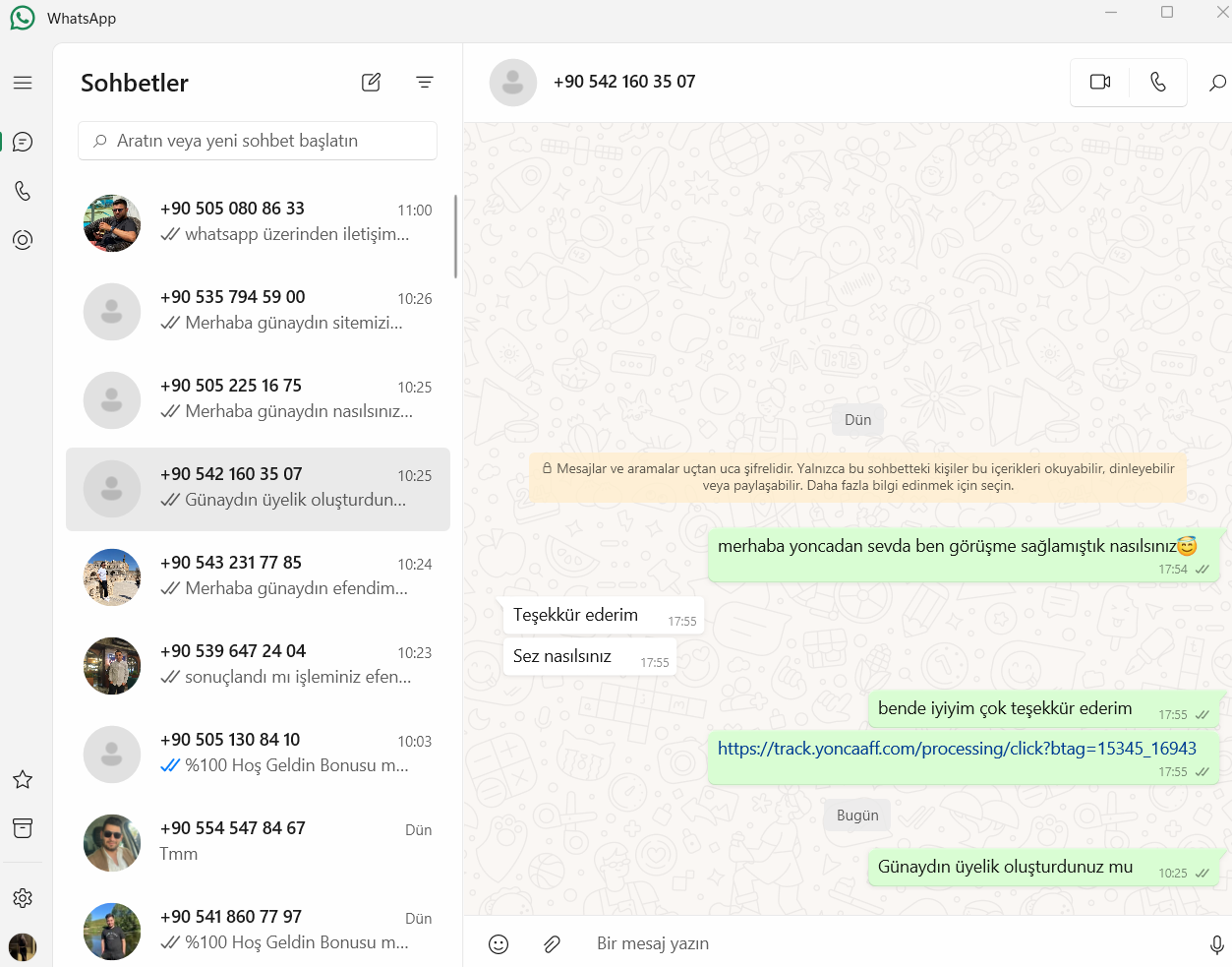1232x967 pixels.
Task: Record a voice message with the microphone
Action: click(1216, 944)
